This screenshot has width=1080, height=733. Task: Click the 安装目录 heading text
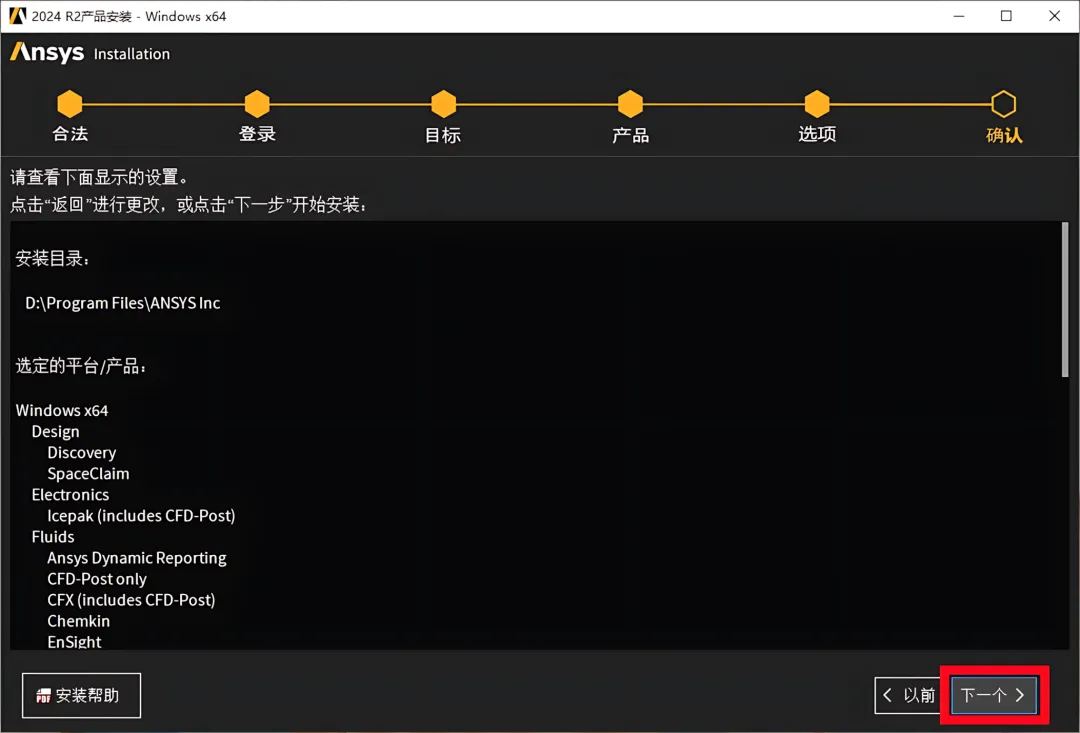coord(52,259)
